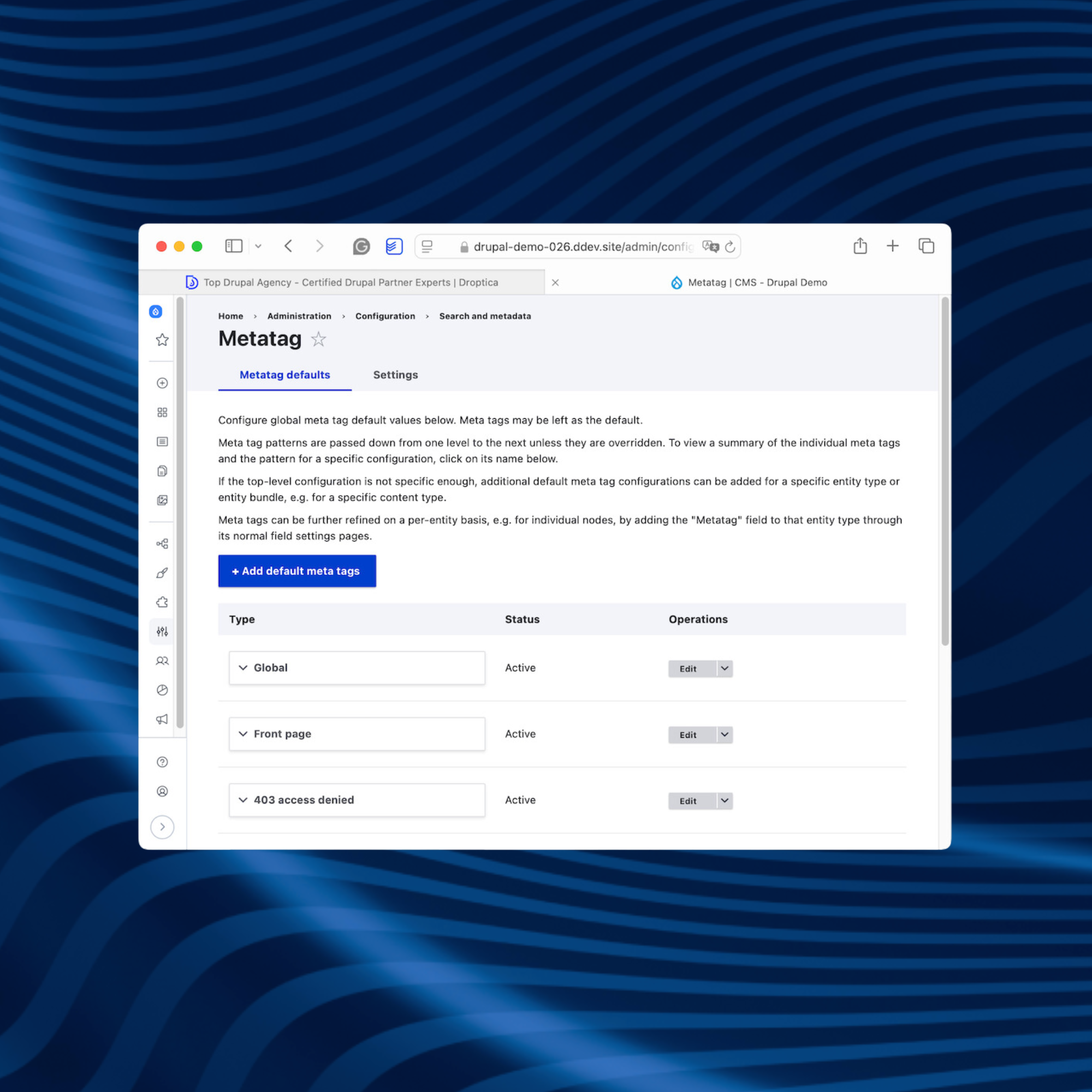The width and height of the screenshot is (1092, 1092).
Task: Open the Drupal home icon in the admin sidebar
Action: 156,311
